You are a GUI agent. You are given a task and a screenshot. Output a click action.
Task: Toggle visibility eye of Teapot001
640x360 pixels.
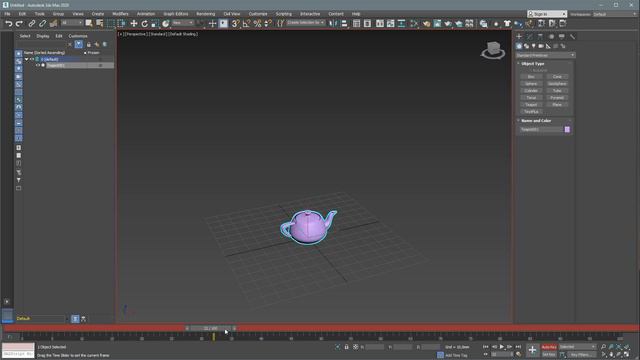(x=38, y=65)
